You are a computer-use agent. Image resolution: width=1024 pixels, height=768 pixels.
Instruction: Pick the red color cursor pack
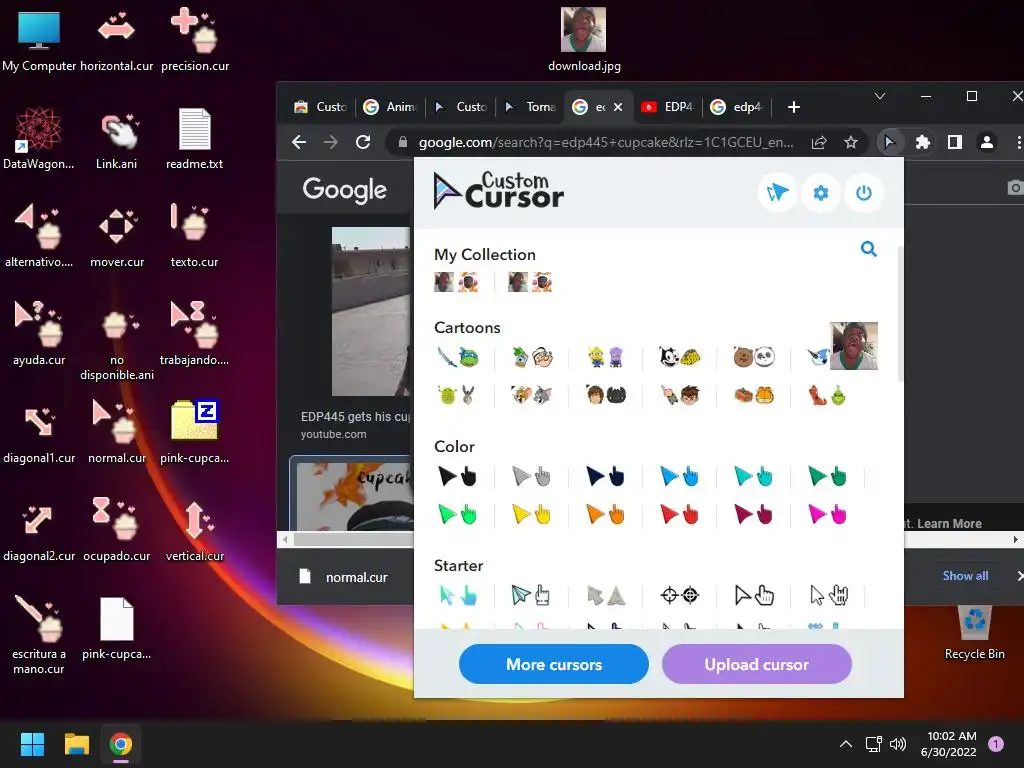679,515
